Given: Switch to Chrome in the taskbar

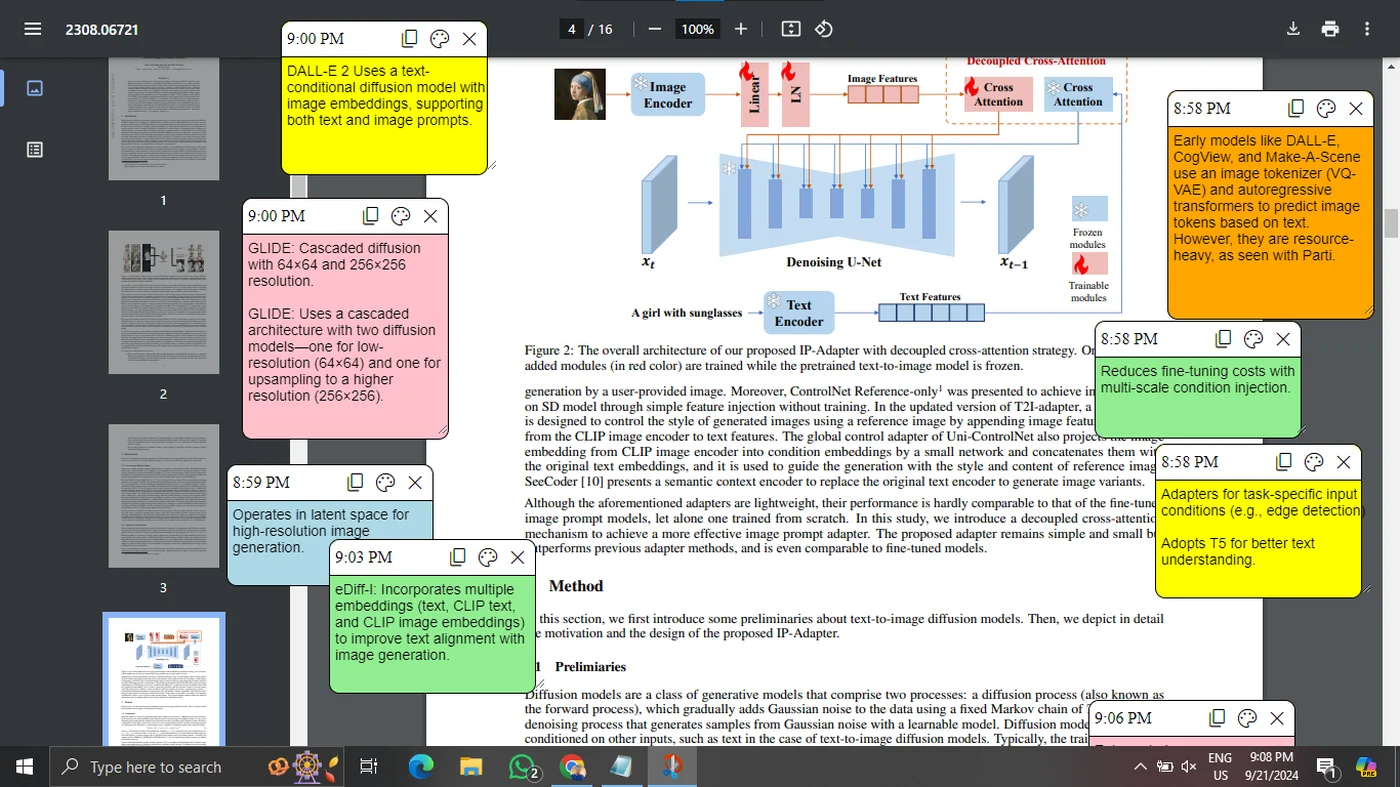Looking at the screenshot, I should (x=572, y=767).
